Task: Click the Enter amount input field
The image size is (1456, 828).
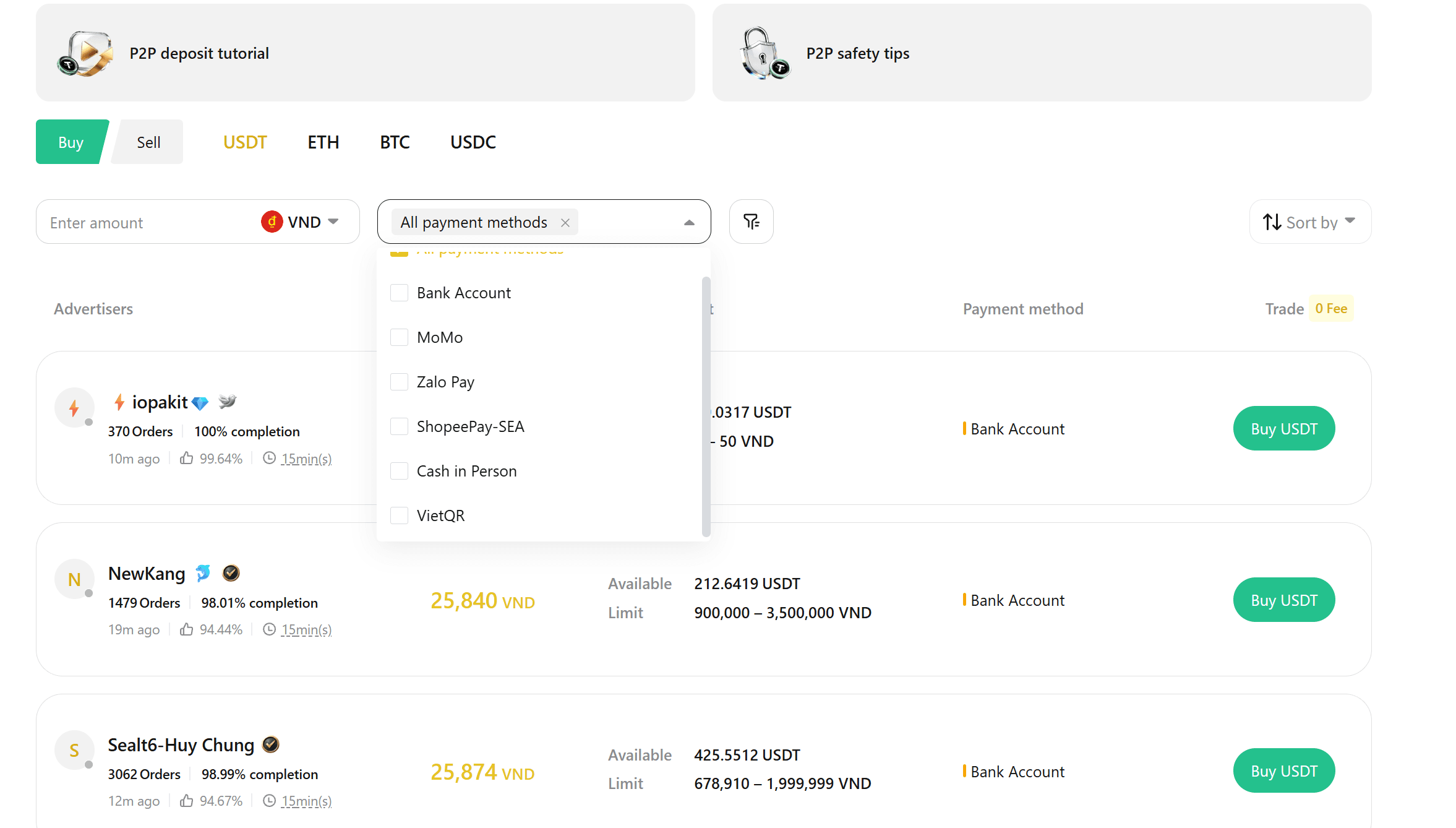Action: tap(148, 222)
